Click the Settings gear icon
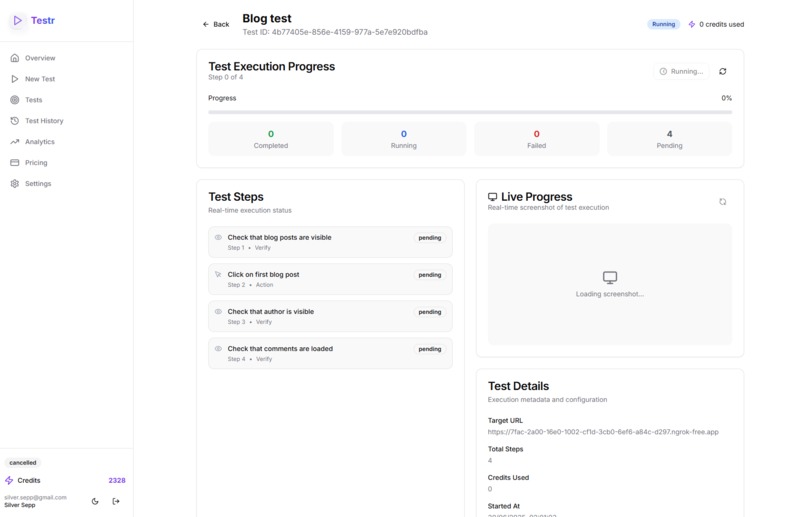Image resolution: width=806 pixels, height=517 pixels. point(15,183)
